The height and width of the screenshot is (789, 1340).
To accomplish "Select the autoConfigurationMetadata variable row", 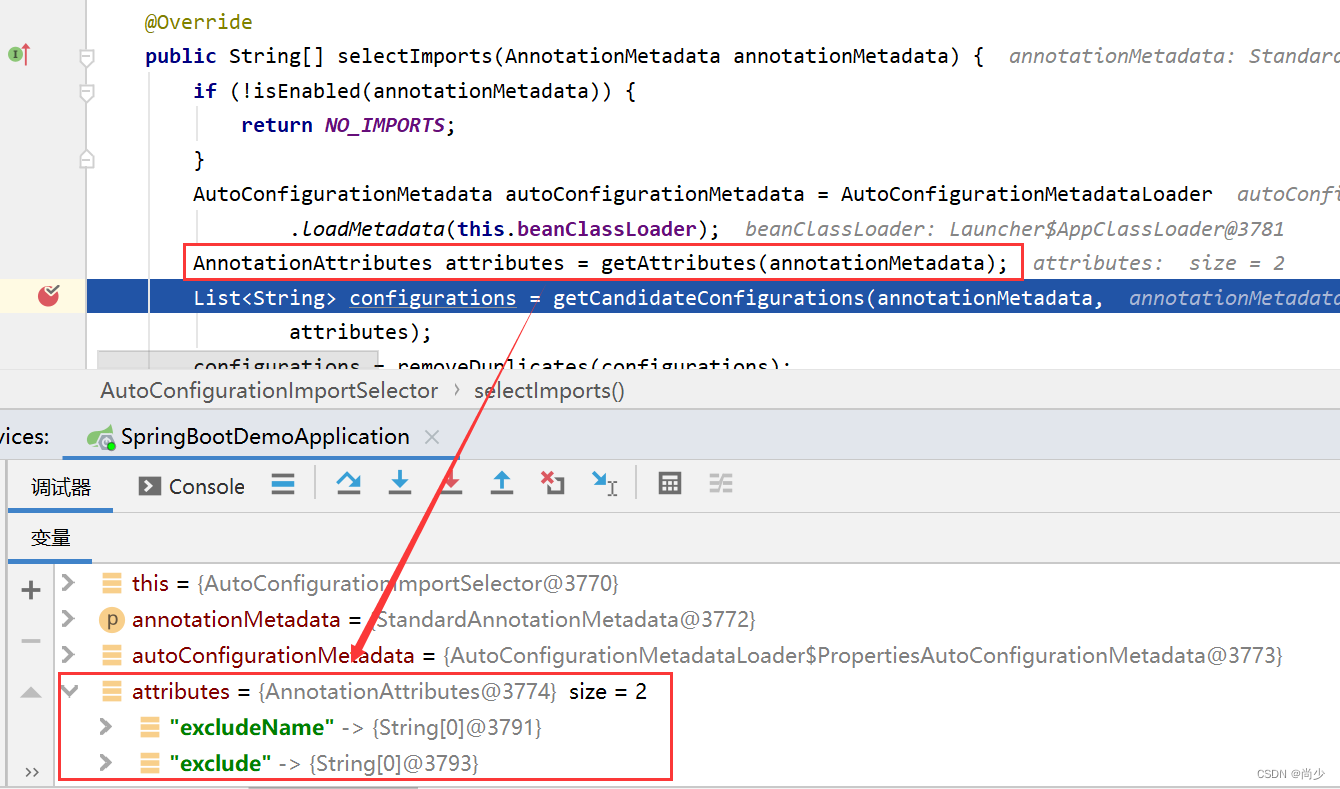I will 698,655.
